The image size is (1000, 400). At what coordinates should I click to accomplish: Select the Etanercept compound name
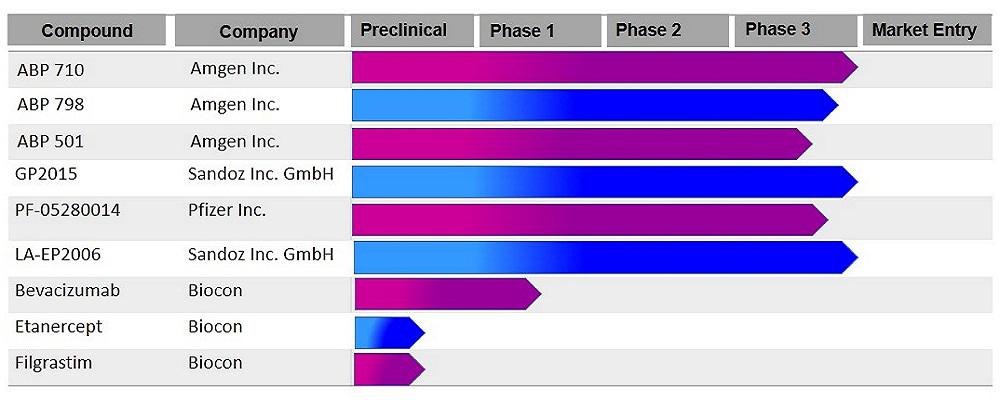point(59,327)
